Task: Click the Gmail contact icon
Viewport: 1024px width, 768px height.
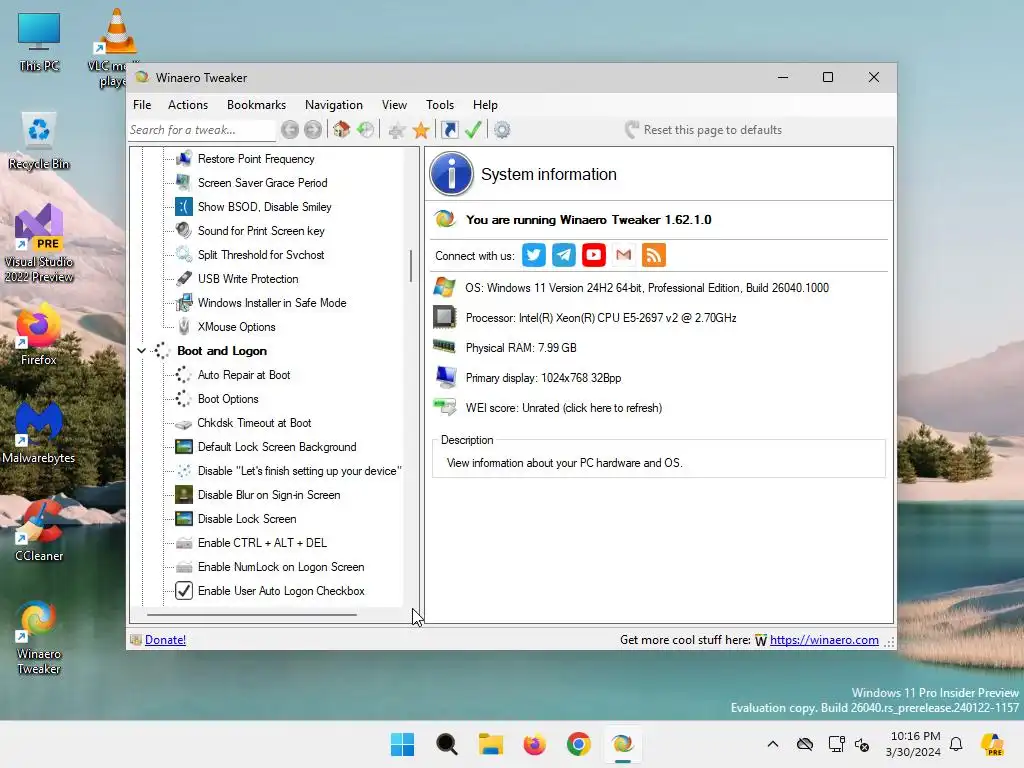Action: pos(624,255)
